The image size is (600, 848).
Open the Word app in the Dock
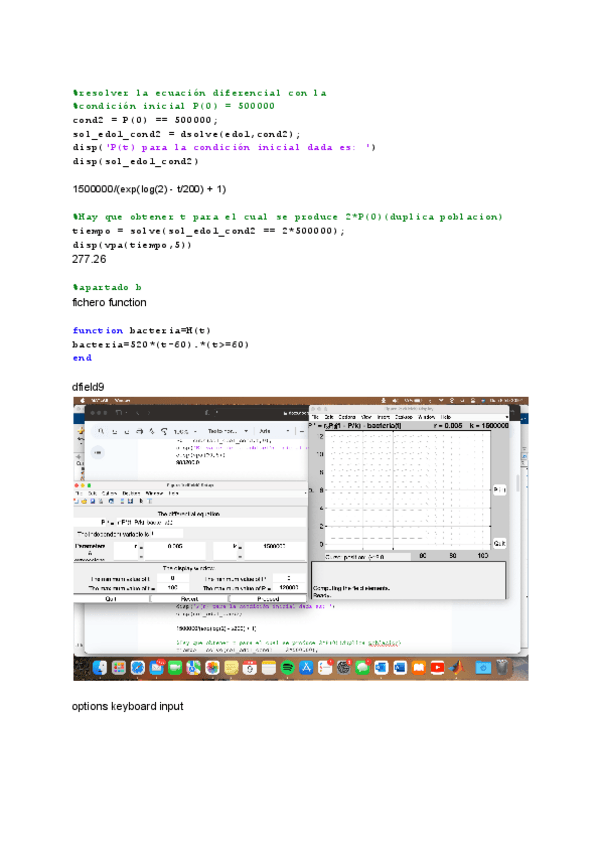pos(401,667)
